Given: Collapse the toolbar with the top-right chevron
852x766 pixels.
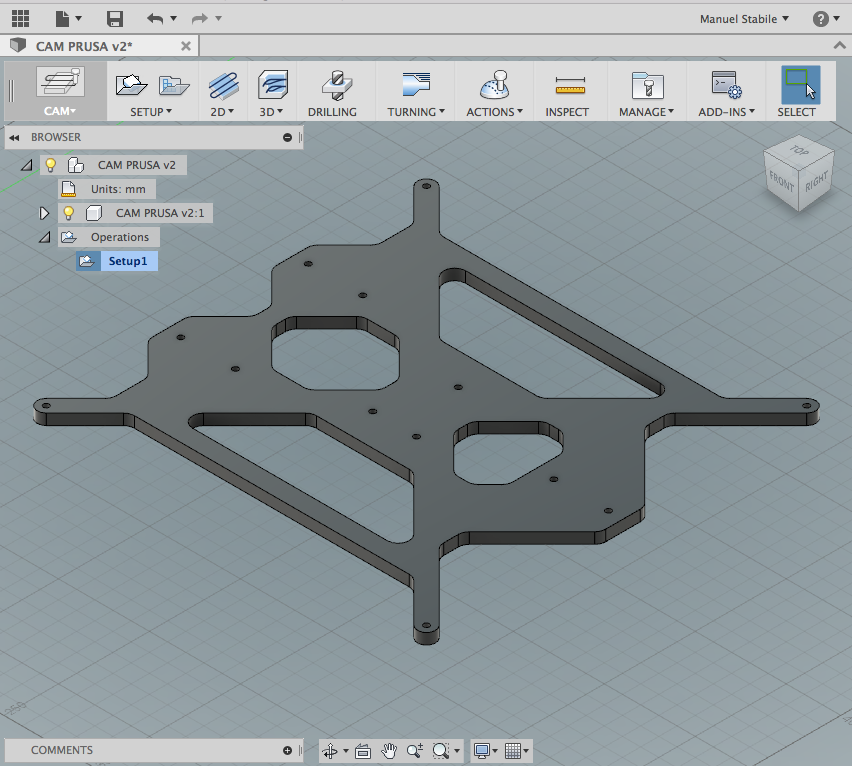Looking at the screenshot, I should 840,46.
